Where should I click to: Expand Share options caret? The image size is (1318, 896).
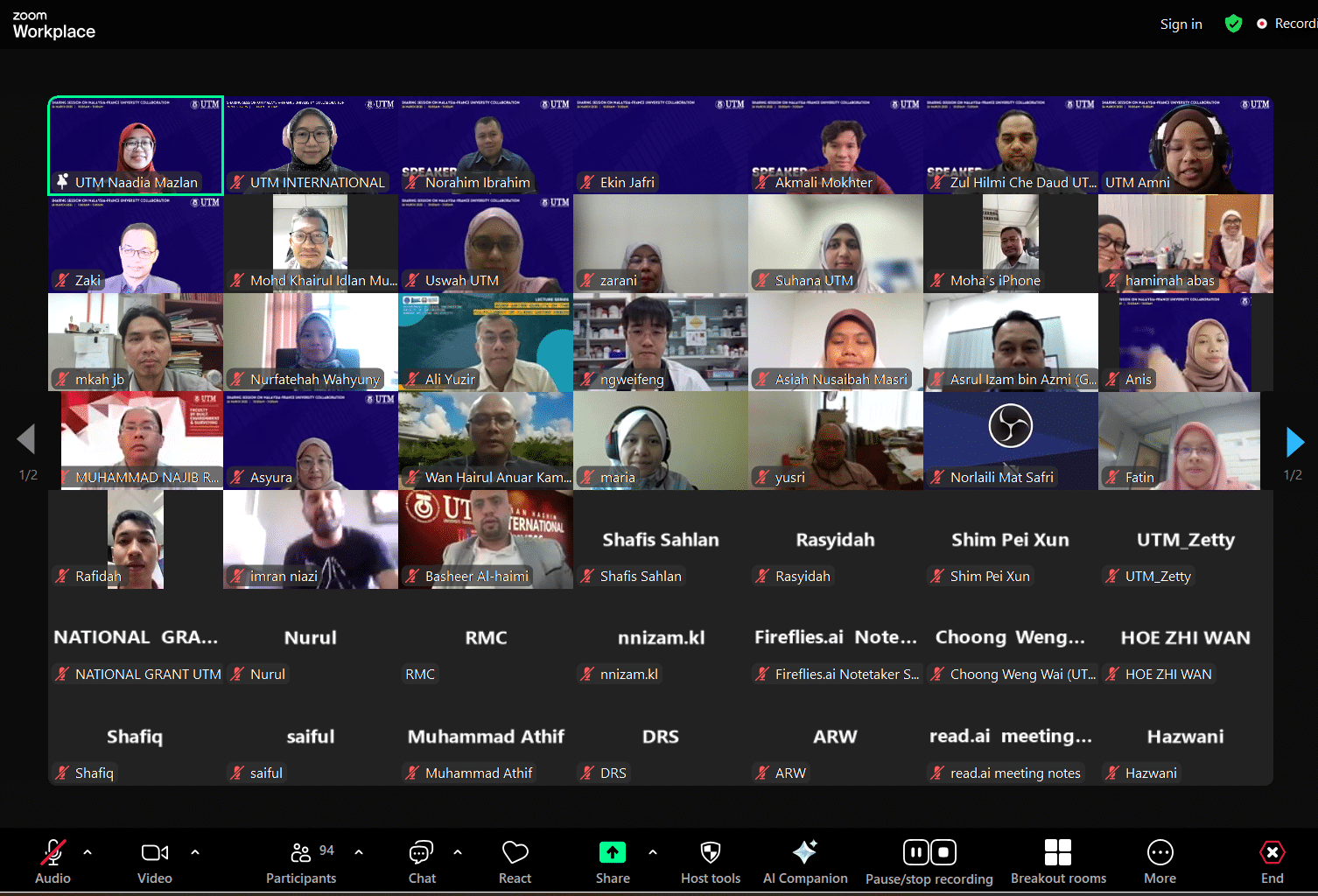click(653, 851)
